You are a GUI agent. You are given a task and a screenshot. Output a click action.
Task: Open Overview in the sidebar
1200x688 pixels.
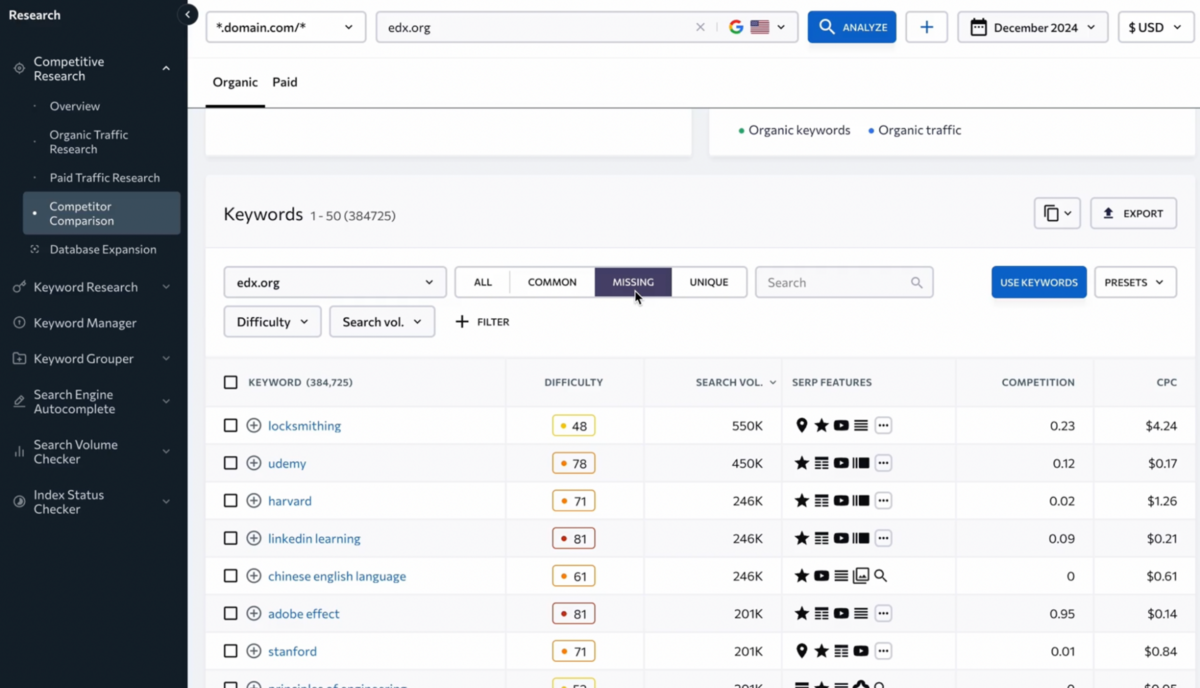pos(75,106)
